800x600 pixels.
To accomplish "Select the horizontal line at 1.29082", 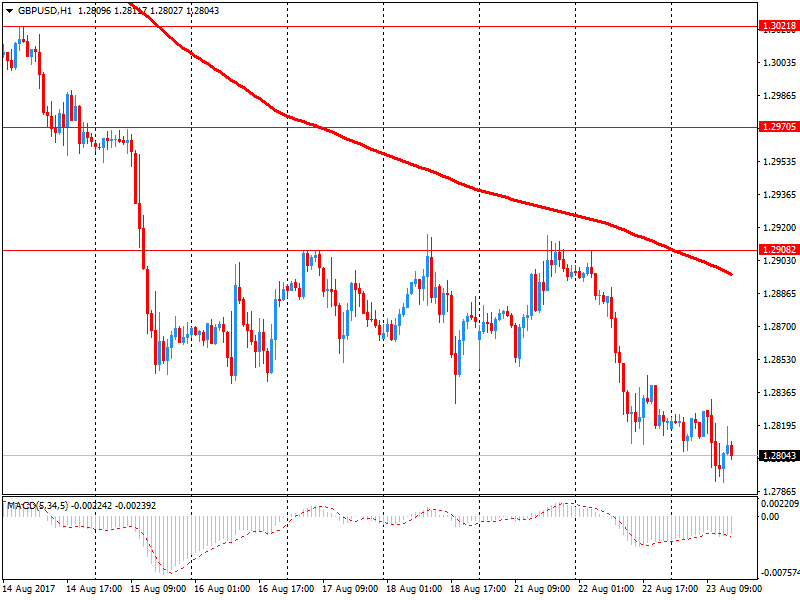I will (380, 251).
